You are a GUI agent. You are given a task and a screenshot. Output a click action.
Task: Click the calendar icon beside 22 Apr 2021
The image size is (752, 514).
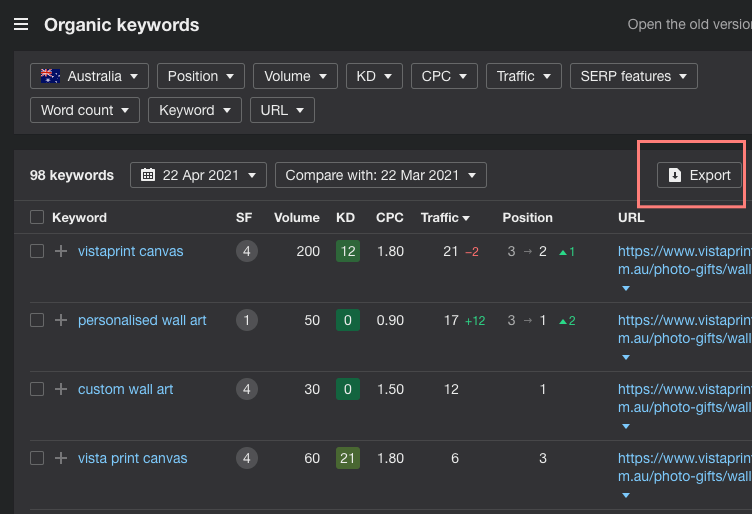click(148, 175)
